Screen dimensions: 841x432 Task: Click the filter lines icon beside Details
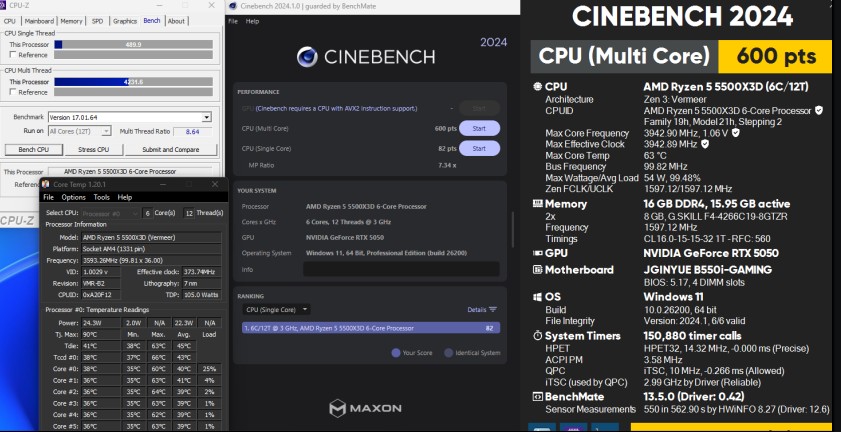493,310
